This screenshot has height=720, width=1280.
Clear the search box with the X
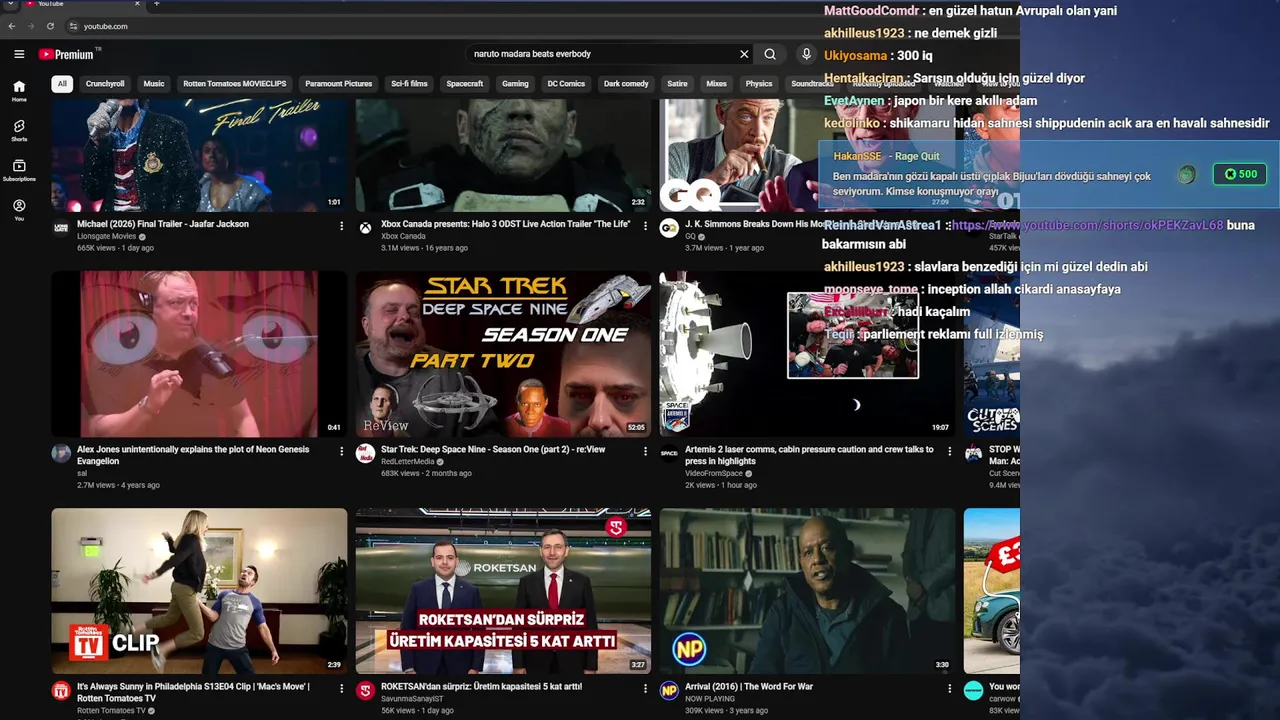744,54
